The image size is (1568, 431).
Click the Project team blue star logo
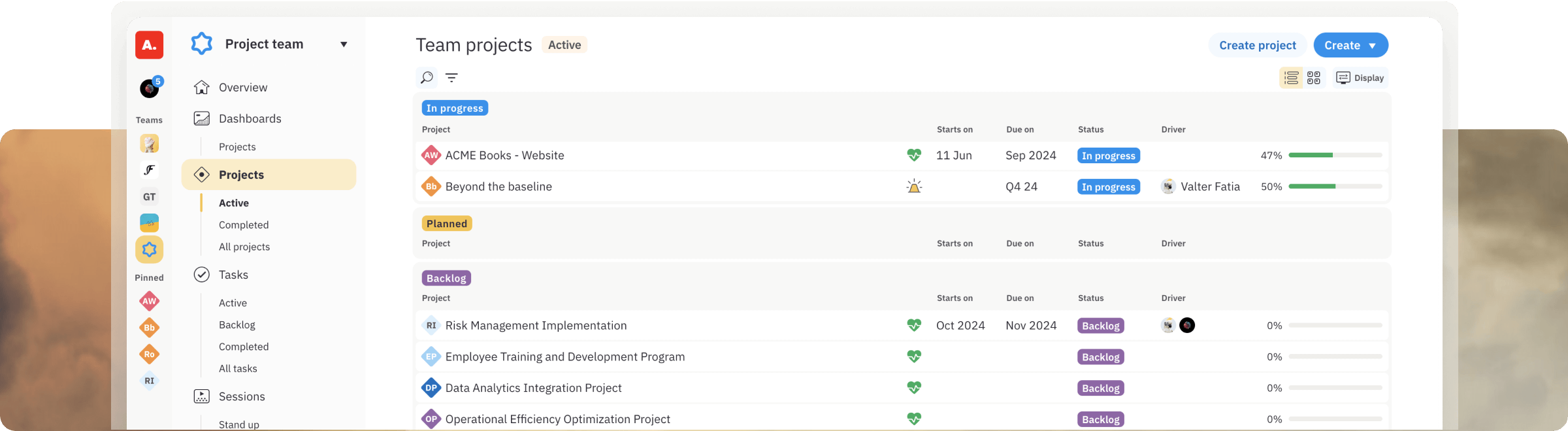(x=202, y=44)
